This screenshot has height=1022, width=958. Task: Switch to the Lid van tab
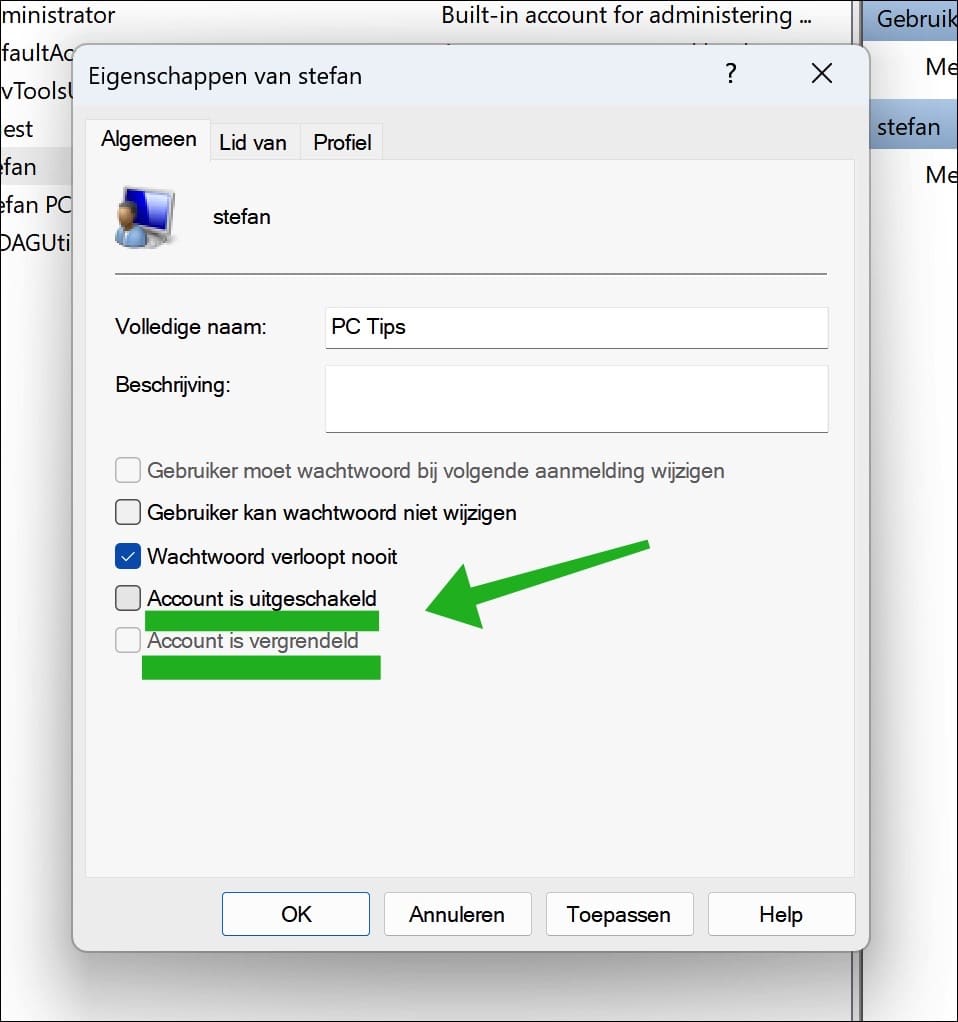tap(253, 143)
